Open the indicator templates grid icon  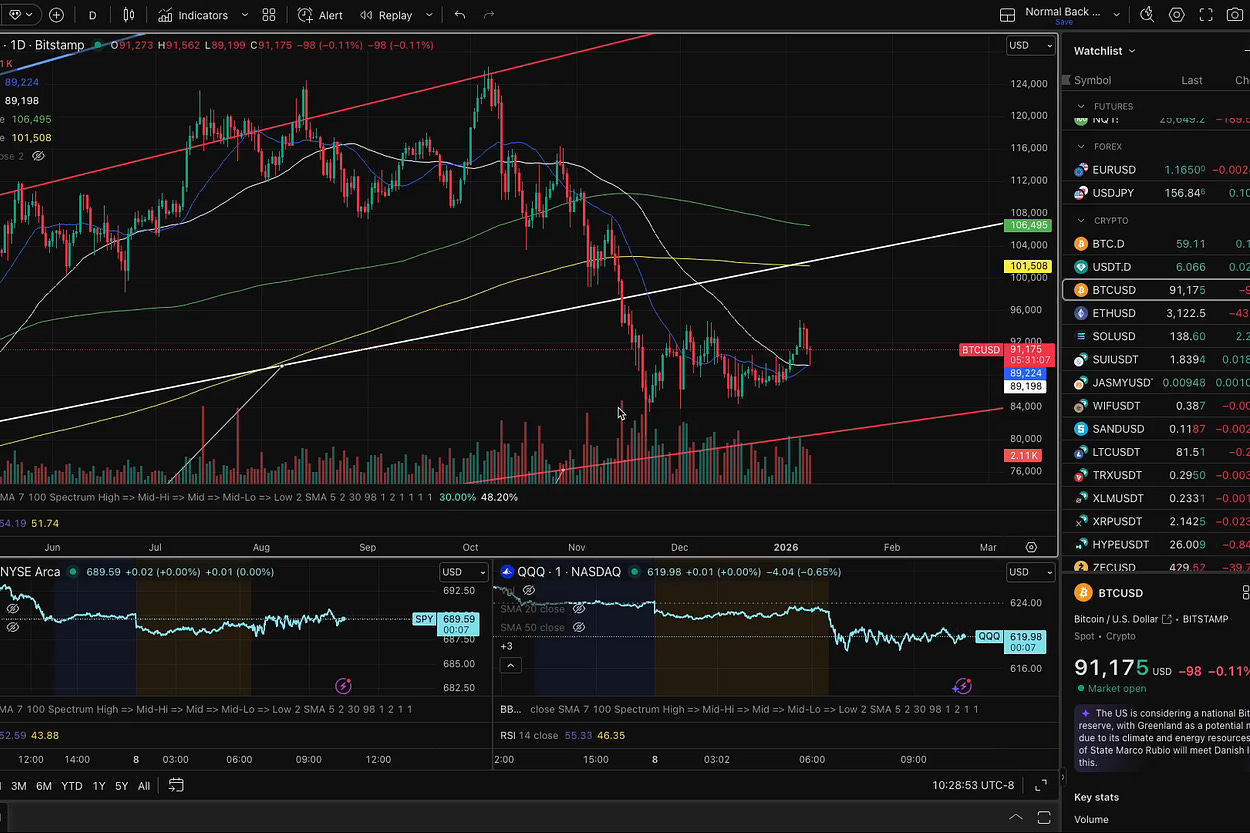[x=269, y=15]
